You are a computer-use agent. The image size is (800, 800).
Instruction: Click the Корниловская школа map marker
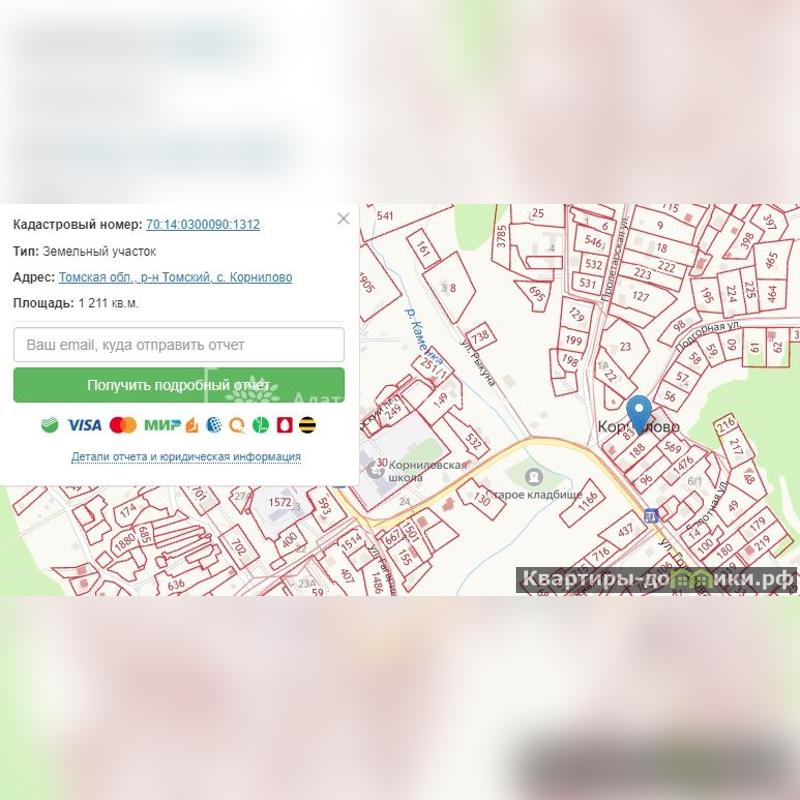pos(376,469)
